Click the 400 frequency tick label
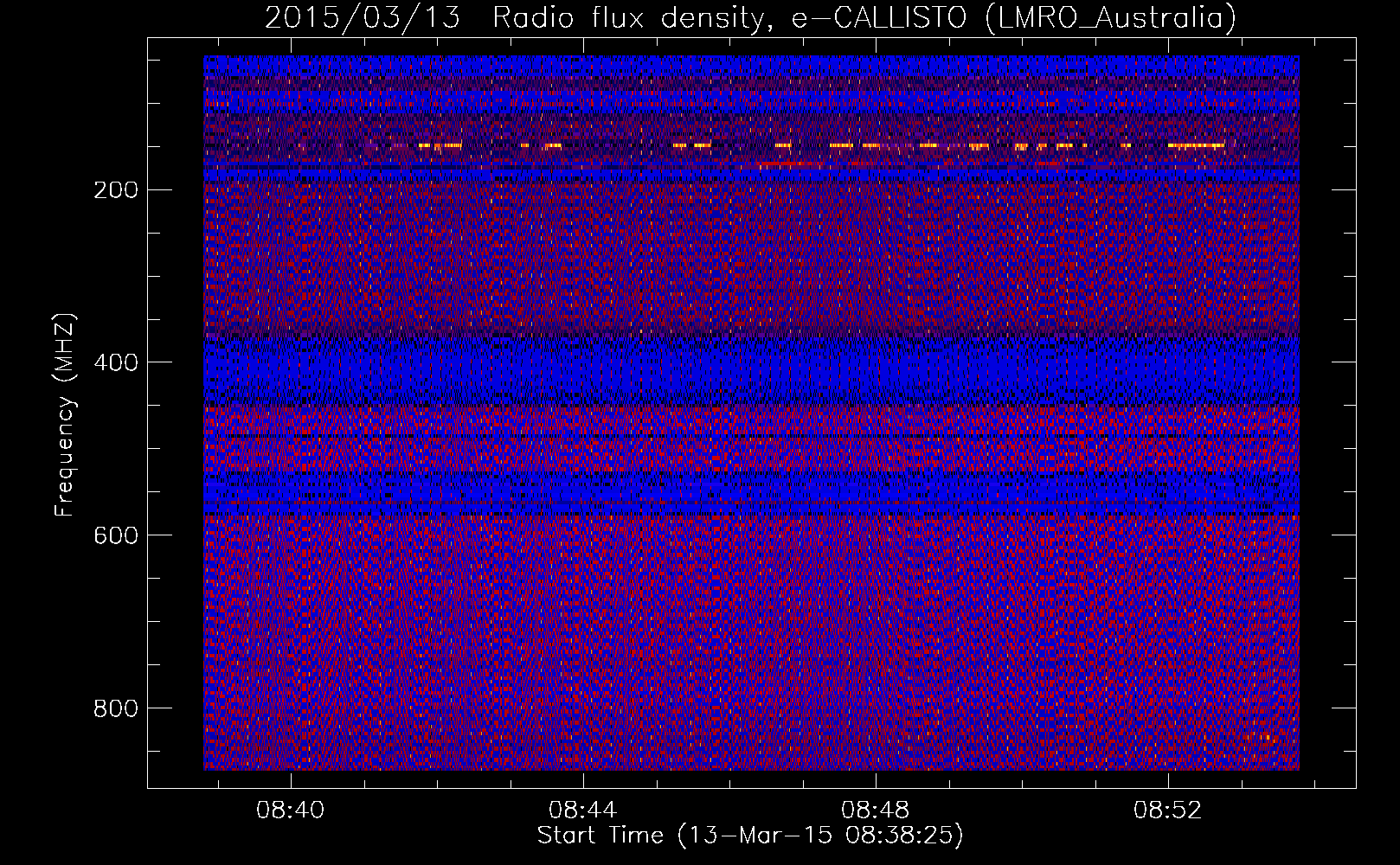 coord(115,362)
